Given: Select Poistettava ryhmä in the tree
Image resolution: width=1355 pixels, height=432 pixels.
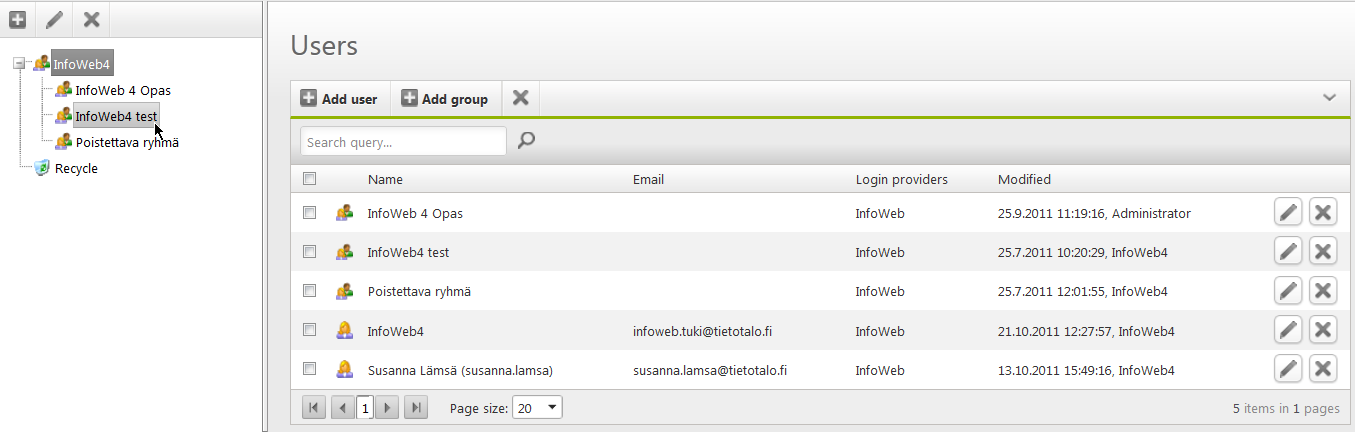Looking at the screenshot, I should click(127, 142).
